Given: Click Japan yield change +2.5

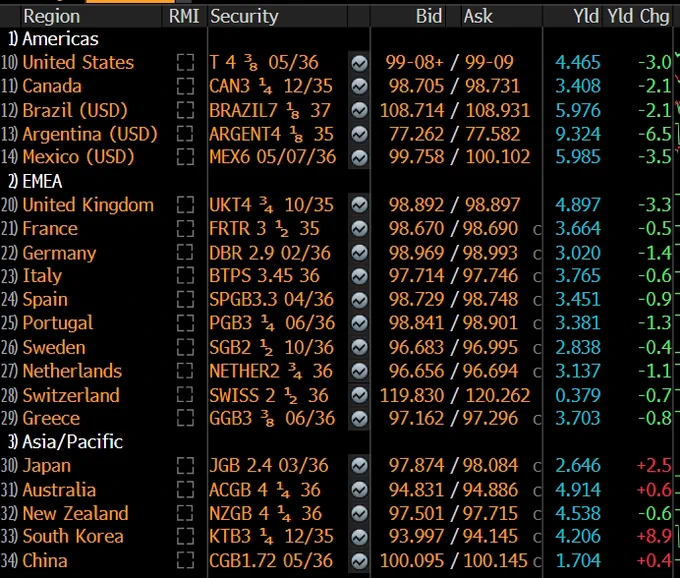Looking at the screenshot, I should pyautogui.click(x=654, y=466).
